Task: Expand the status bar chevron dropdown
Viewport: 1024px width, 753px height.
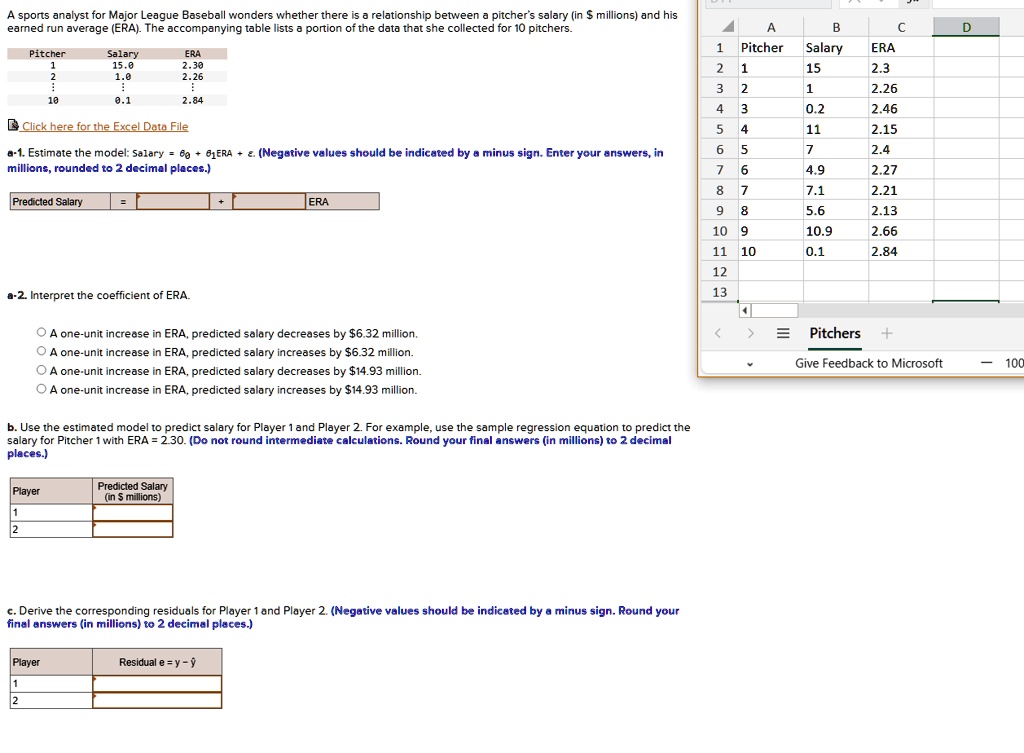Action: click(750, 364)
